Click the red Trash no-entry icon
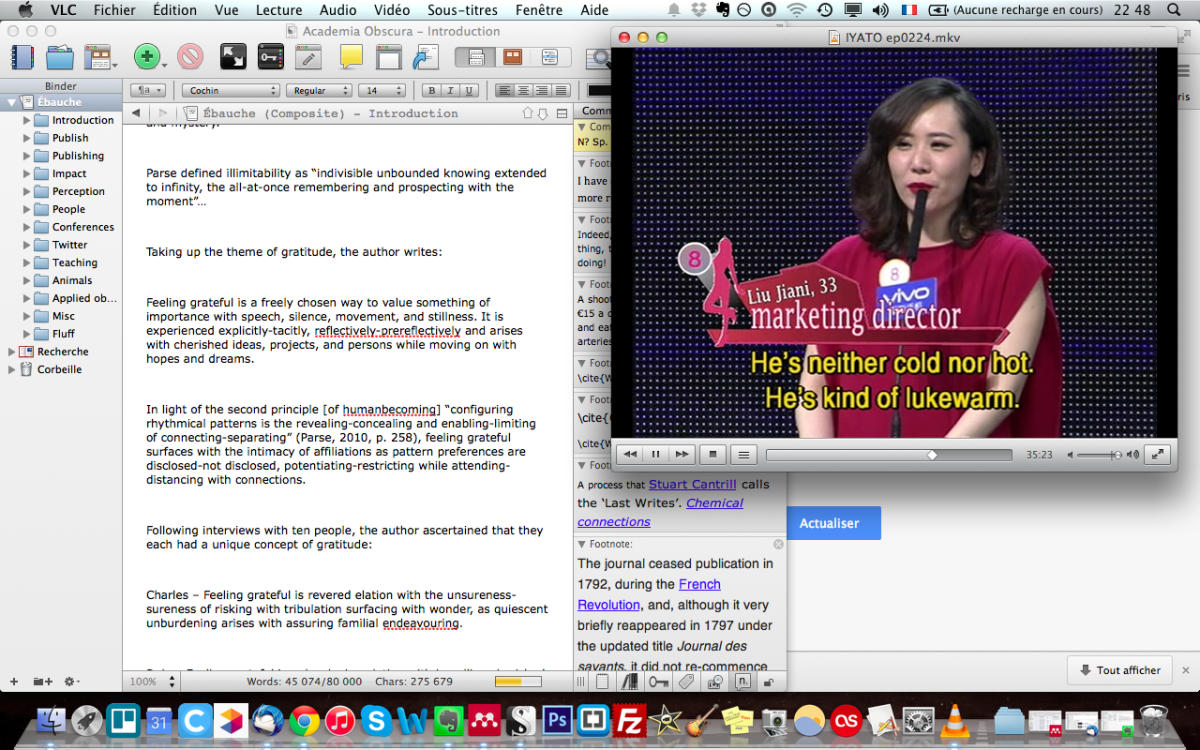1200x750 pixels. pyautogui.click(x=190, y=57)
